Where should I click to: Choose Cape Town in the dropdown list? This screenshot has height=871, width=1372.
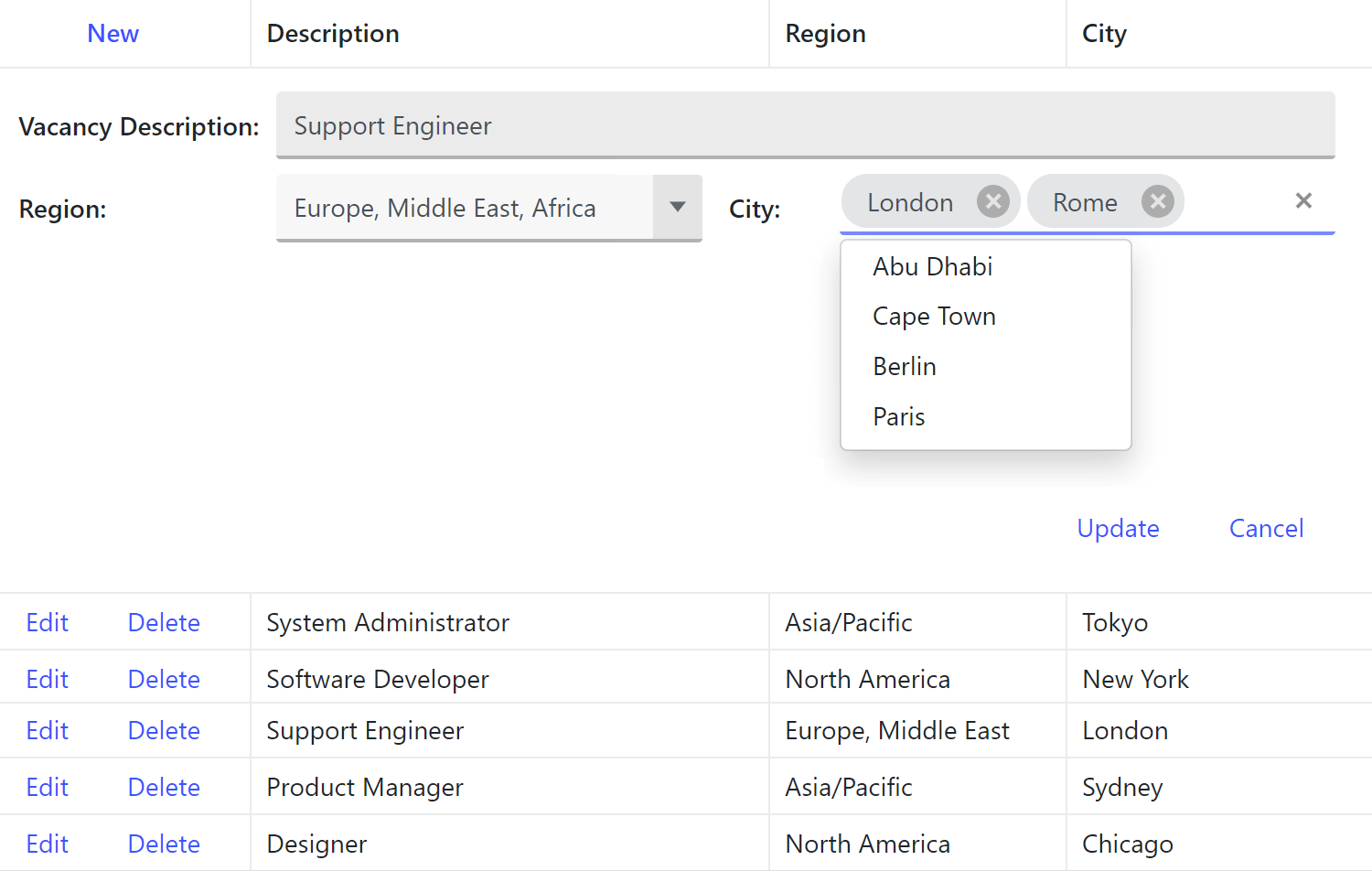pyautogui.click(x=934, y=317)
